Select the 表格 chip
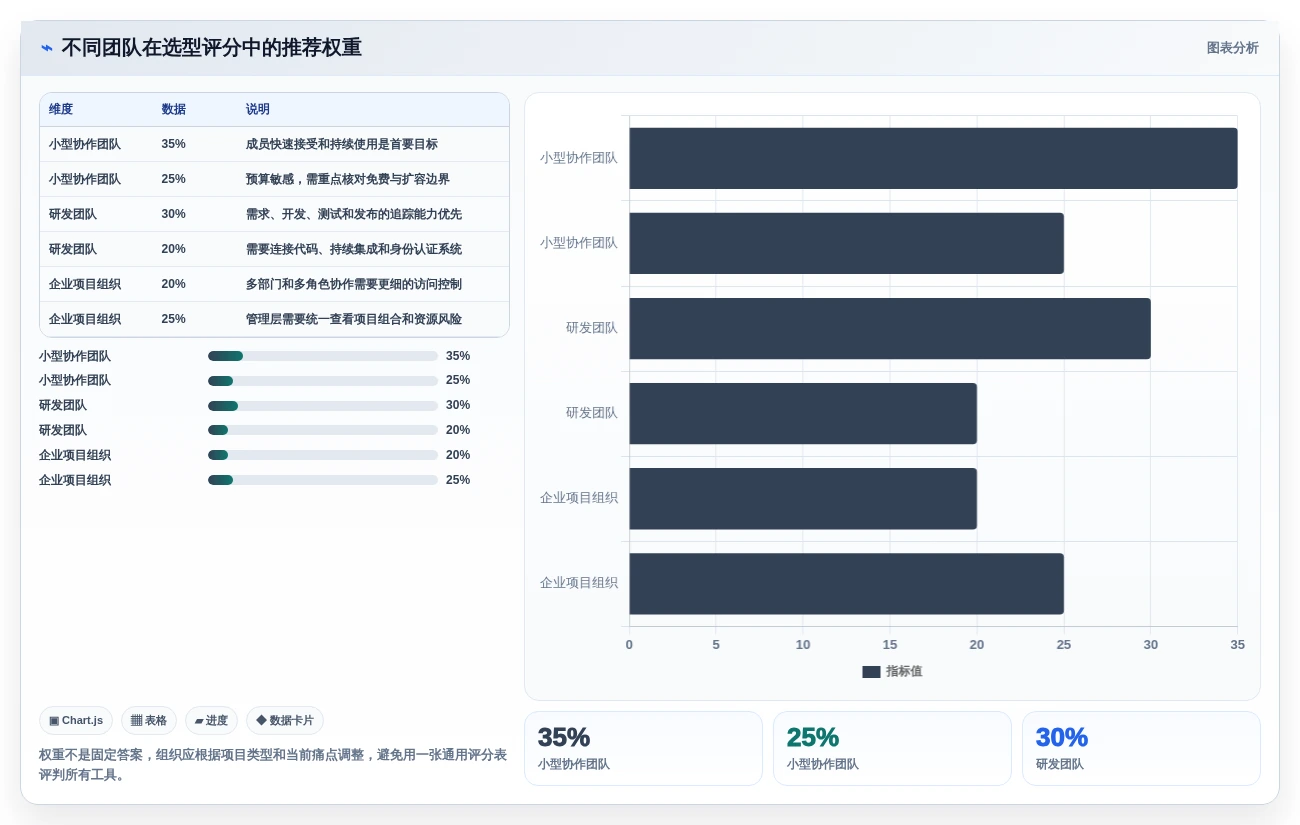 149,720
